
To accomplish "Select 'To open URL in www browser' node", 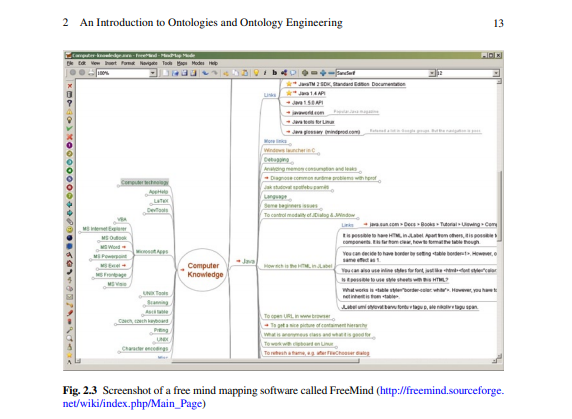I will tap(297, 316).
